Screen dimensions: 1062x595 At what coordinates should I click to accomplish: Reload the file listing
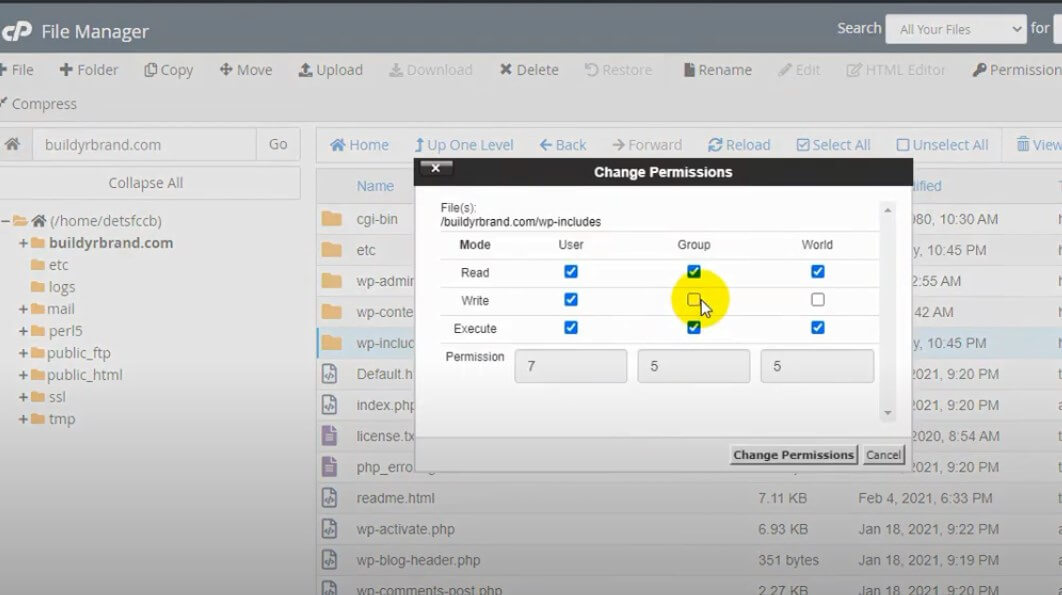coord(739,145)
